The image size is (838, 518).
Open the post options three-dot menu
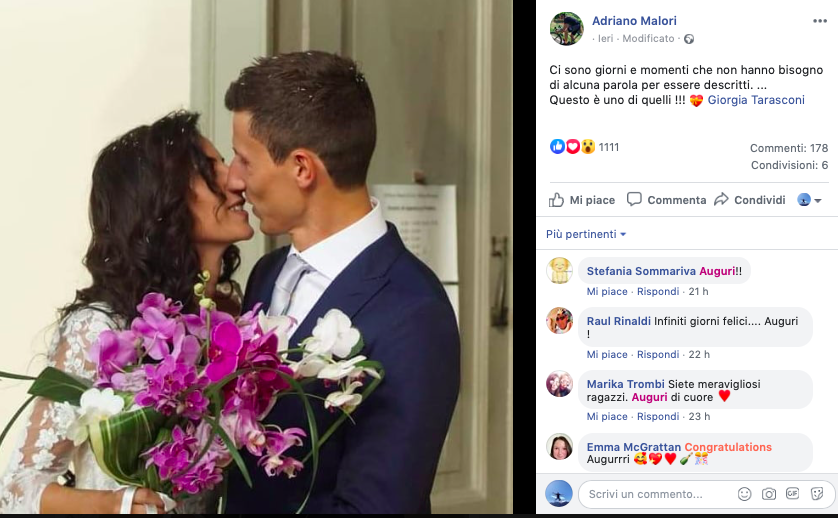click(x=819, y=21)
